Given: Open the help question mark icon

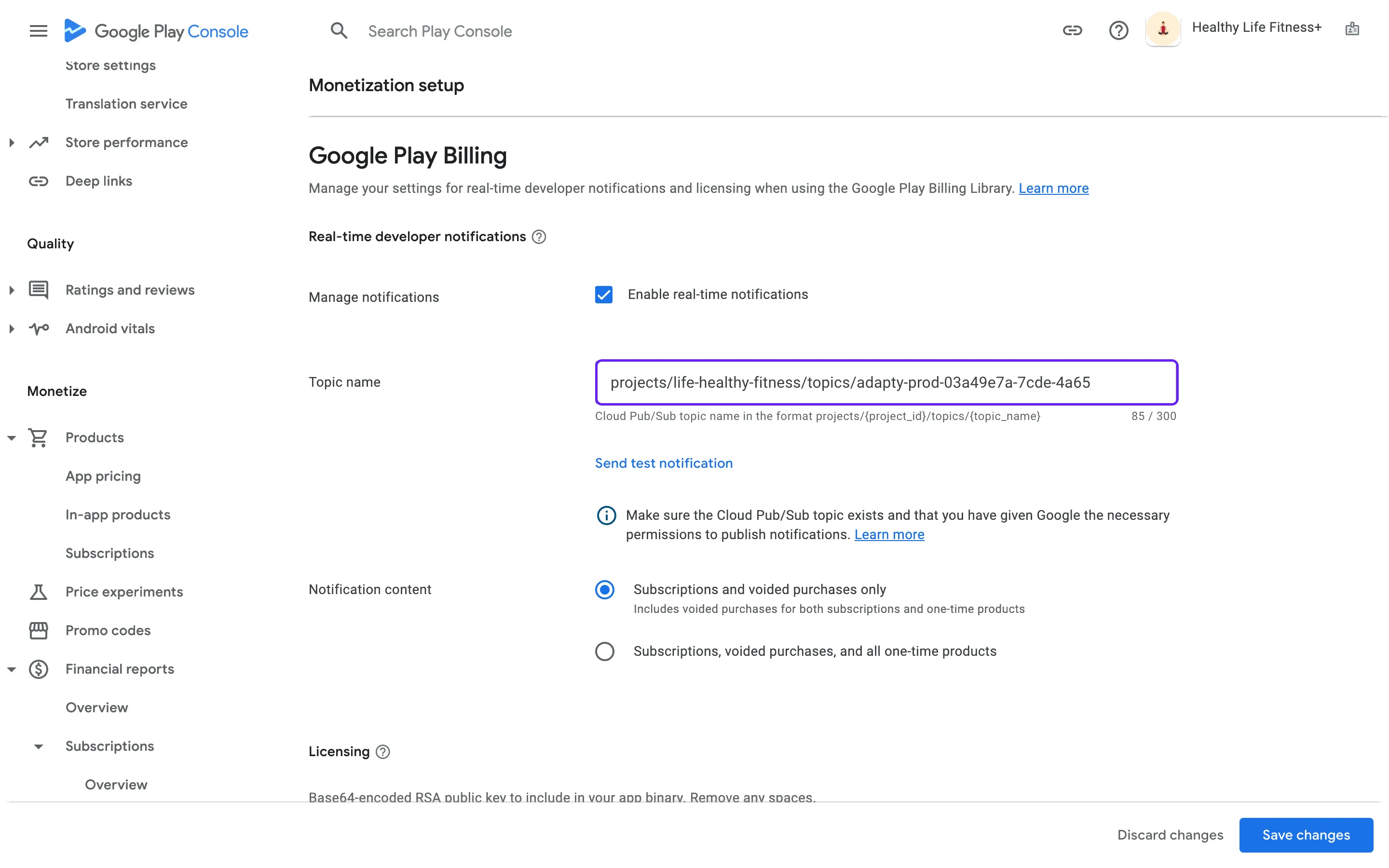Looking at the screenshot, I should pos(1118,31).
